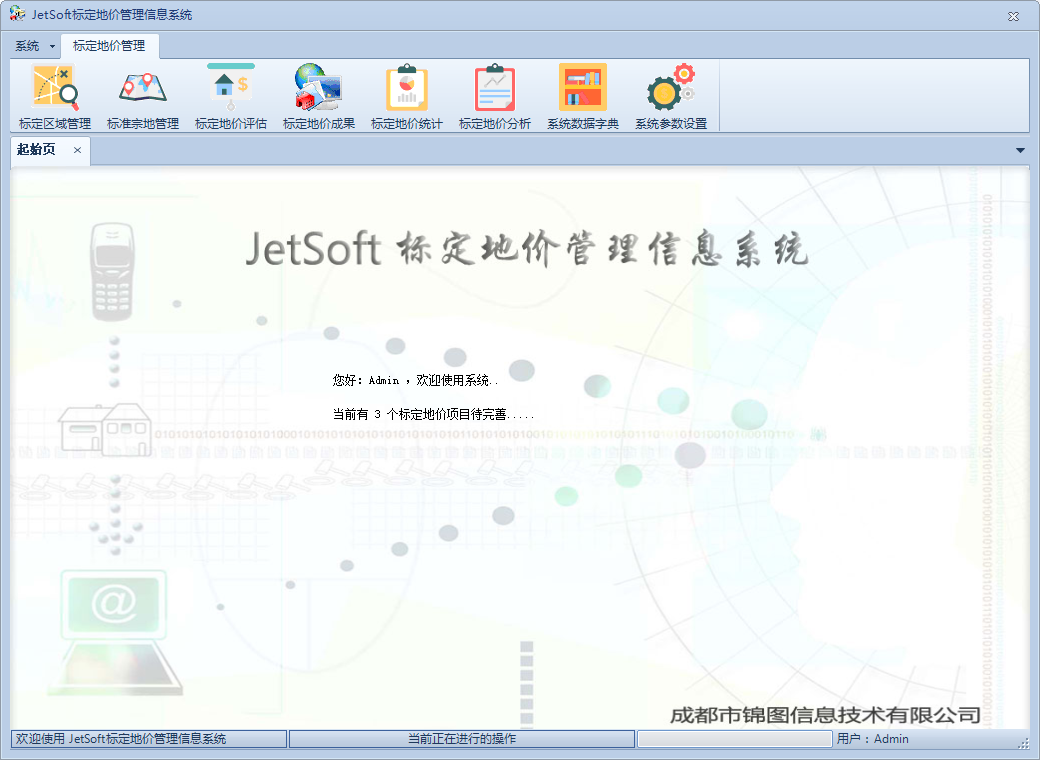The height and width of the screenshot is (760, 1040).
Task: Click '当前正在进行的操作' status panel
Action: 462,739
